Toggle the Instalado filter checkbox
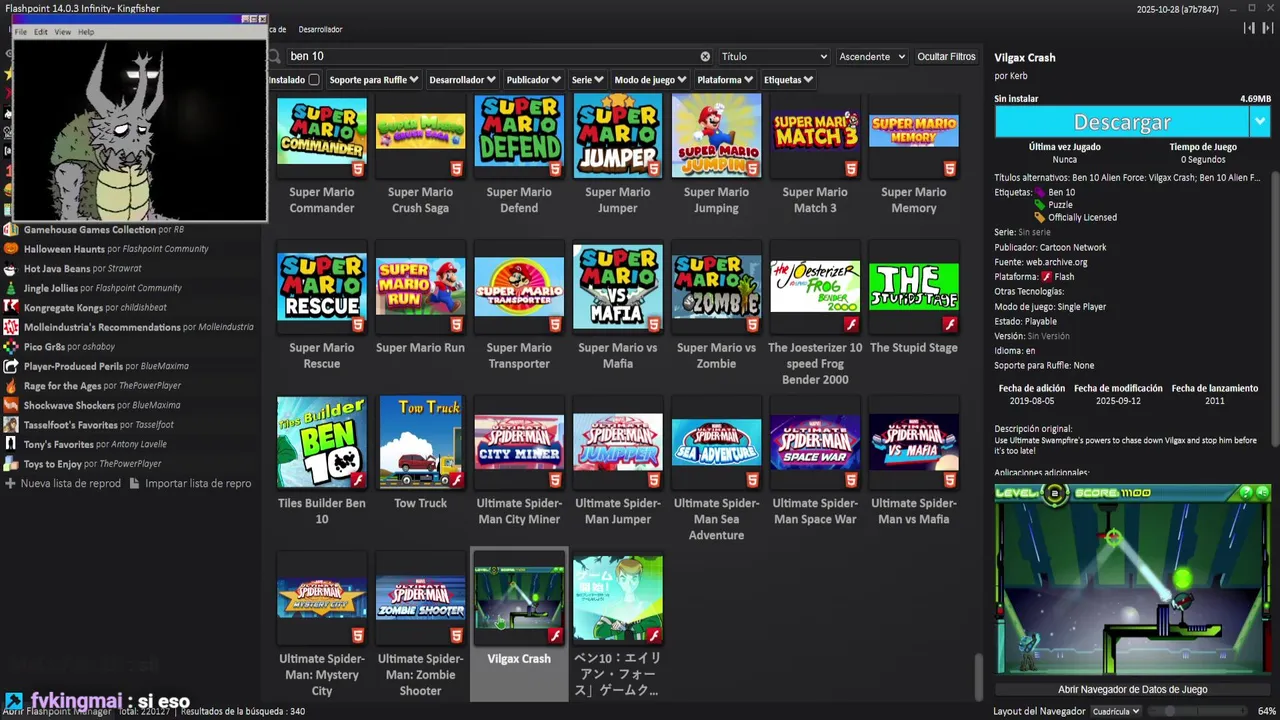Screen dimensions: 1280x720 [x=314, y=80]
